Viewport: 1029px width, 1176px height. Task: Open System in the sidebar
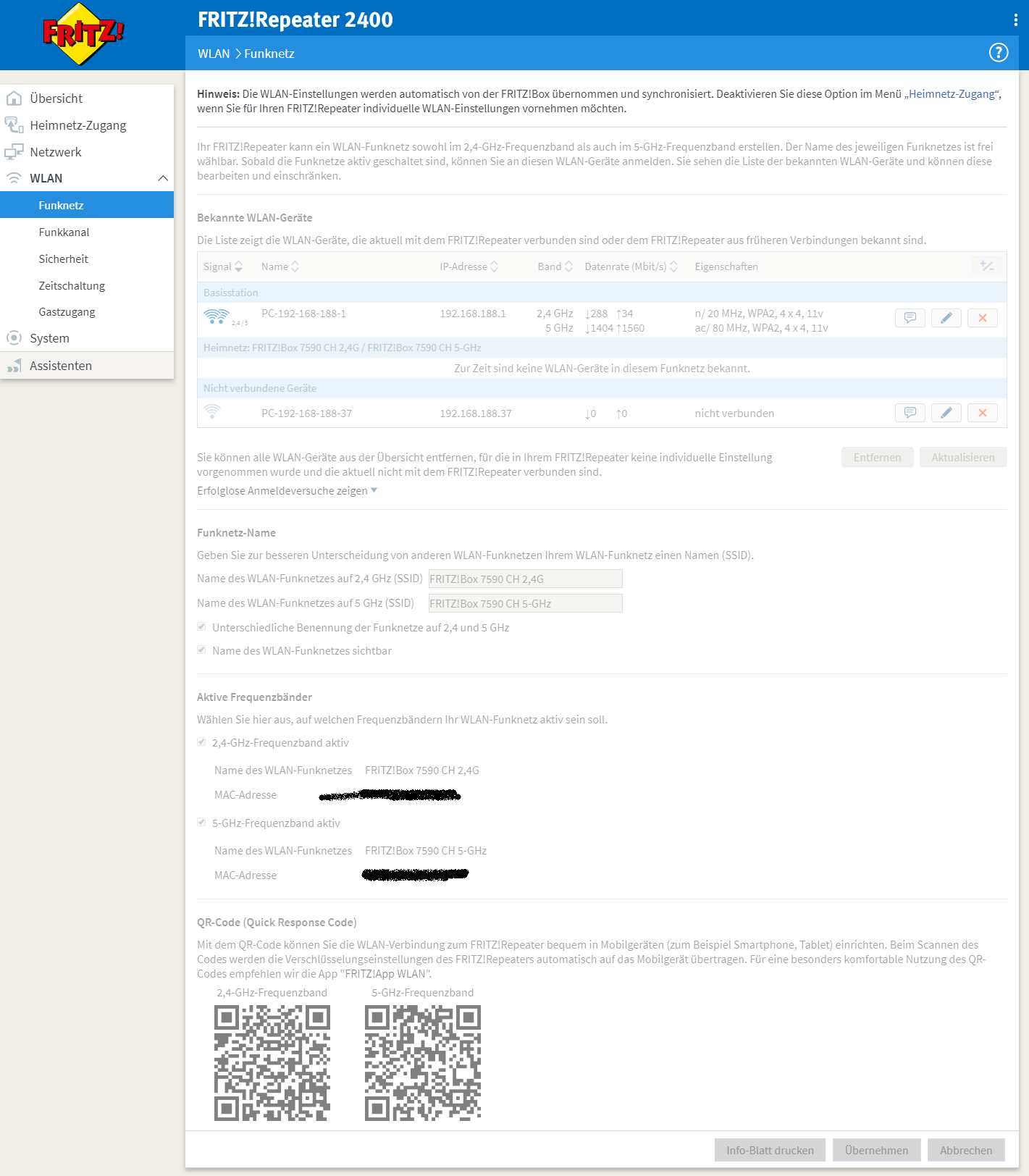pos(87,338)
